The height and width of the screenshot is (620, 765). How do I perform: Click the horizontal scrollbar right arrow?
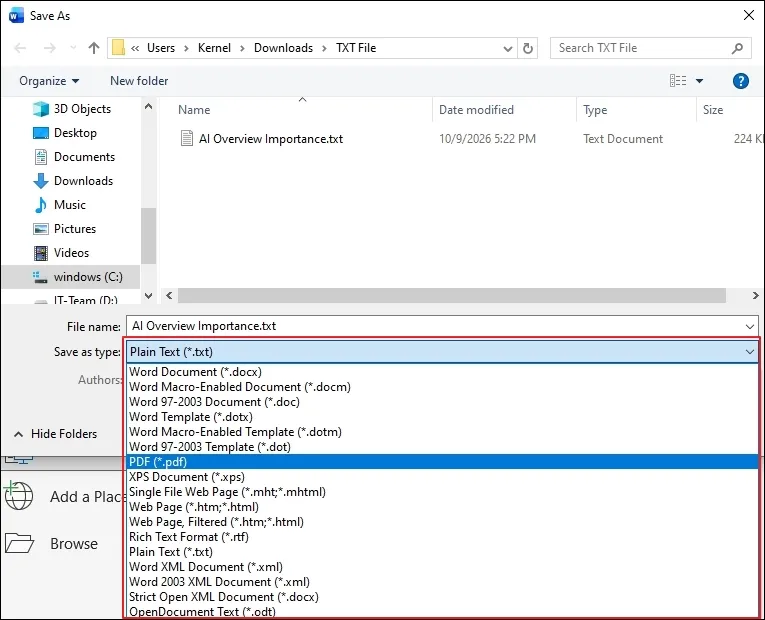click(x=755, y=296)
